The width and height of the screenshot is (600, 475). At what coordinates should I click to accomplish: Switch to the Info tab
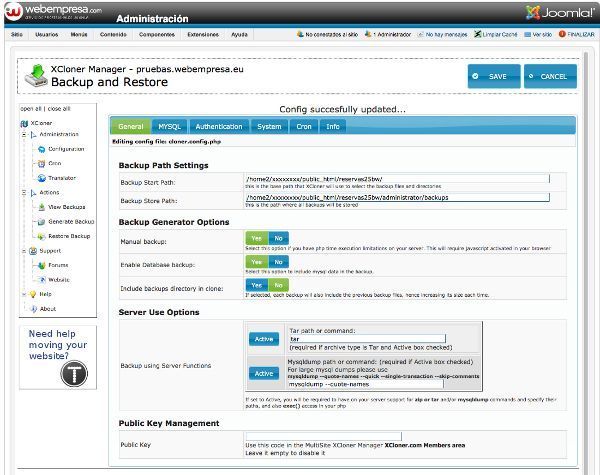click(x=333, y=127)
